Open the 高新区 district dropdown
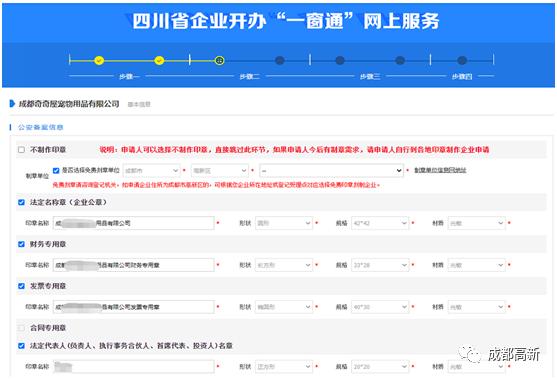Image resolution: width=557 pixels, height=379 pixels. coord(220,170)
